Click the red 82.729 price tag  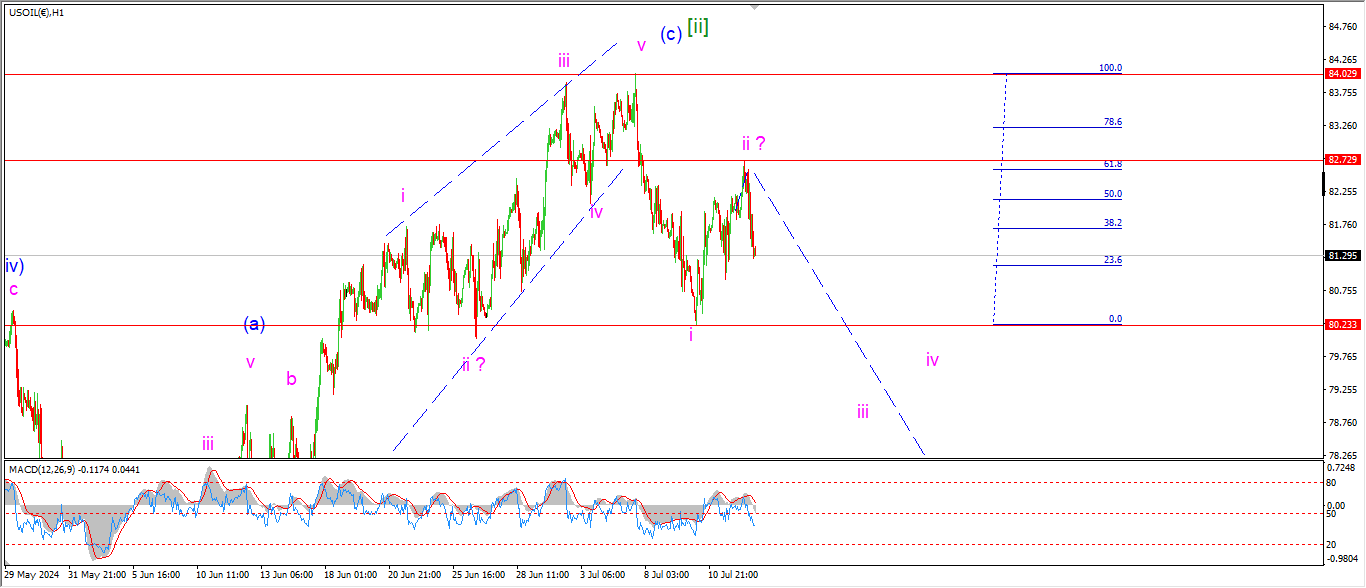(1340, 160)
